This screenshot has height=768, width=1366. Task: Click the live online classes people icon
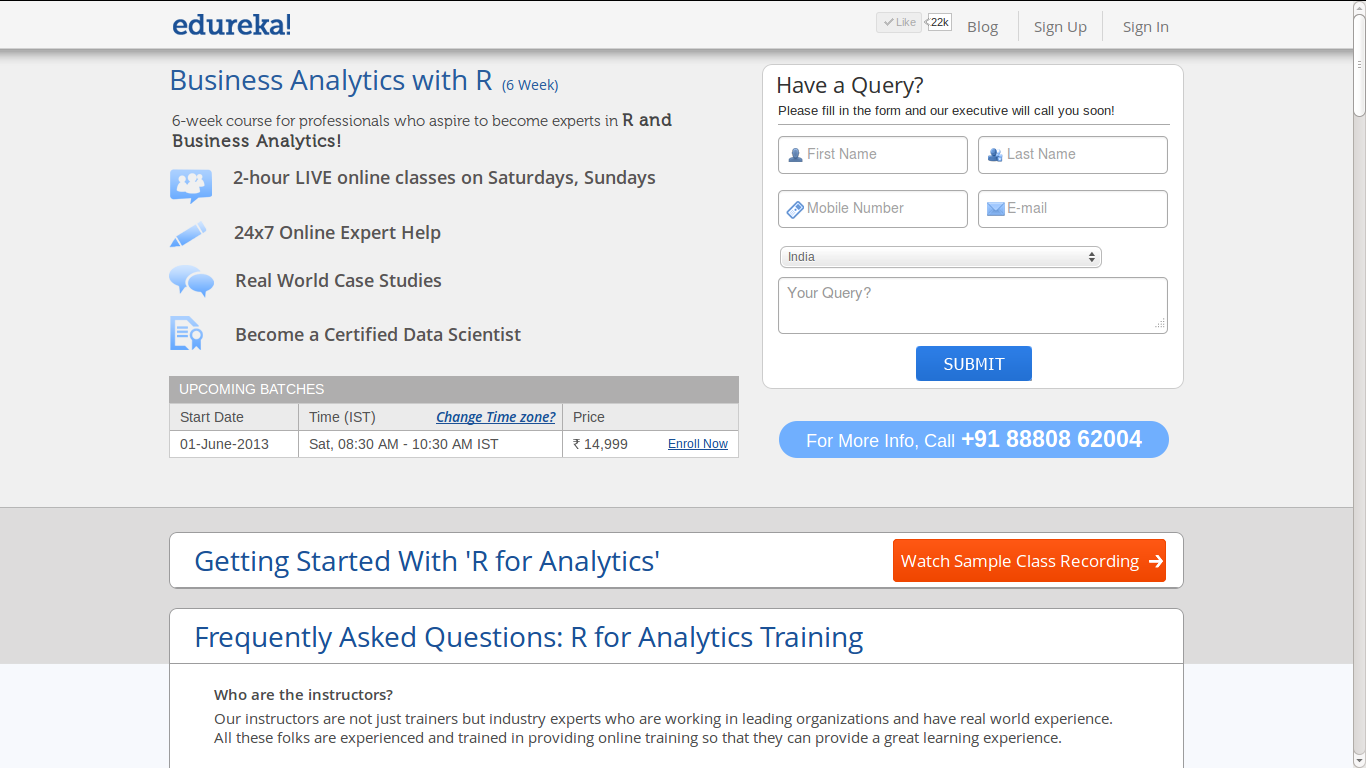pos(190,184)
